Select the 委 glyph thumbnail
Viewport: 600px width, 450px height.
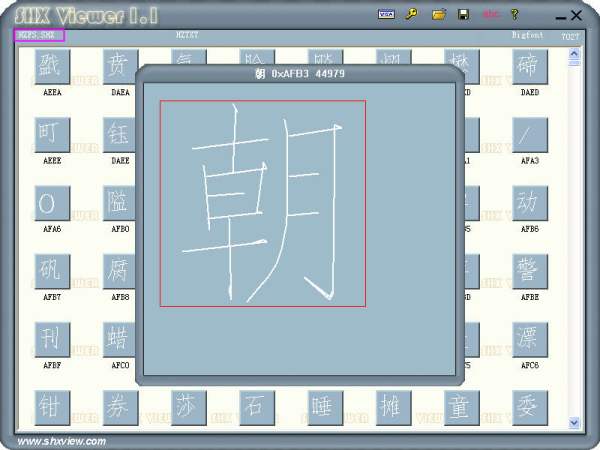click(x=530, y=408)
